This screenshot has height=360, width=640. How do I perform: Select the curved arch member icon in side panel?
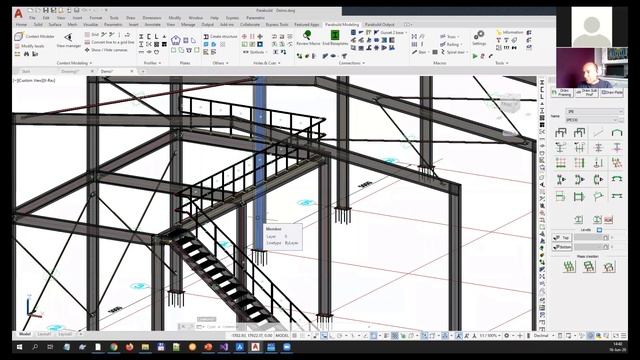click(617, 133)
